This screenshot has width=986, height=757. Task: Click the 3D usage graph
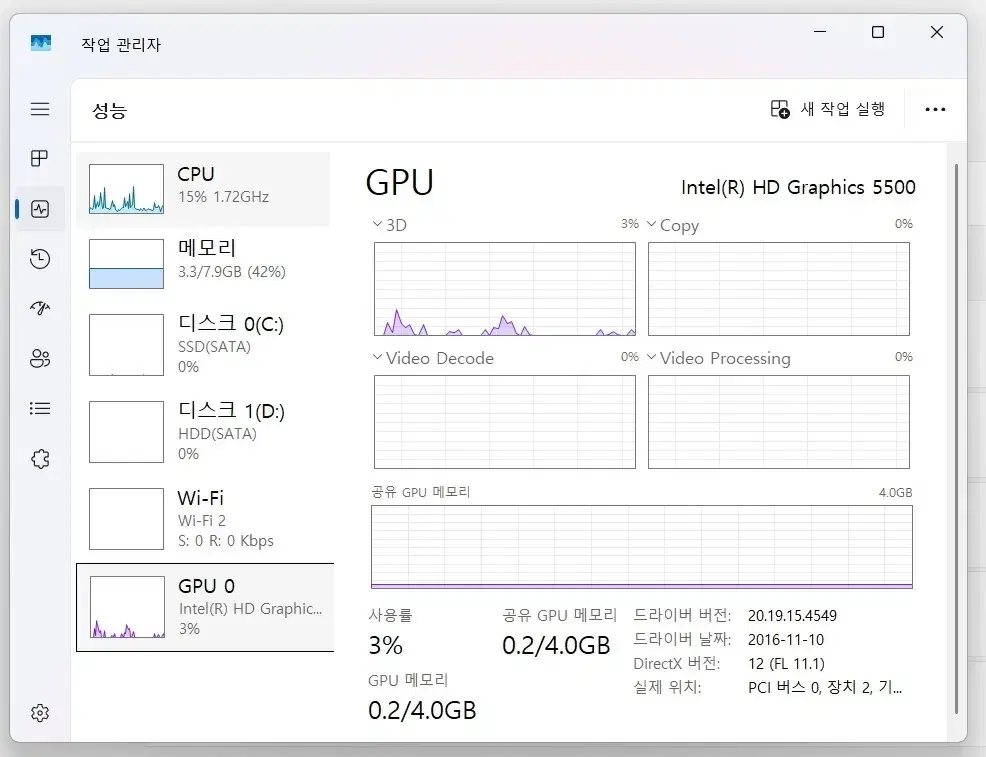click(505, 289)
